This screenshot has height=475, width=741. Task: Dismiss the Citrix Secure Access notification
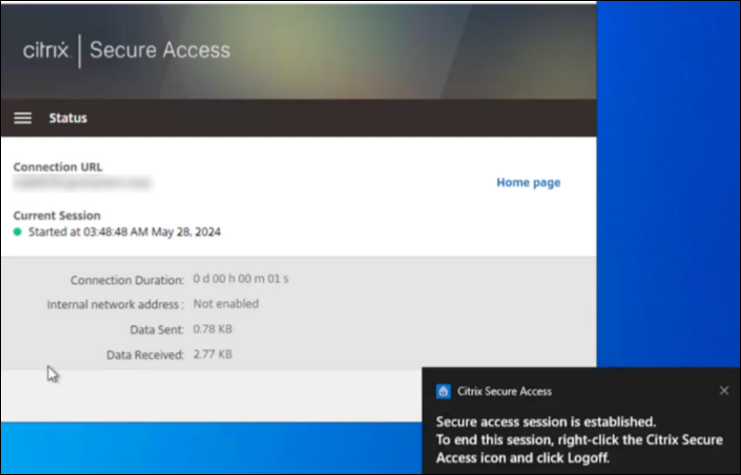tap(724, 390)
